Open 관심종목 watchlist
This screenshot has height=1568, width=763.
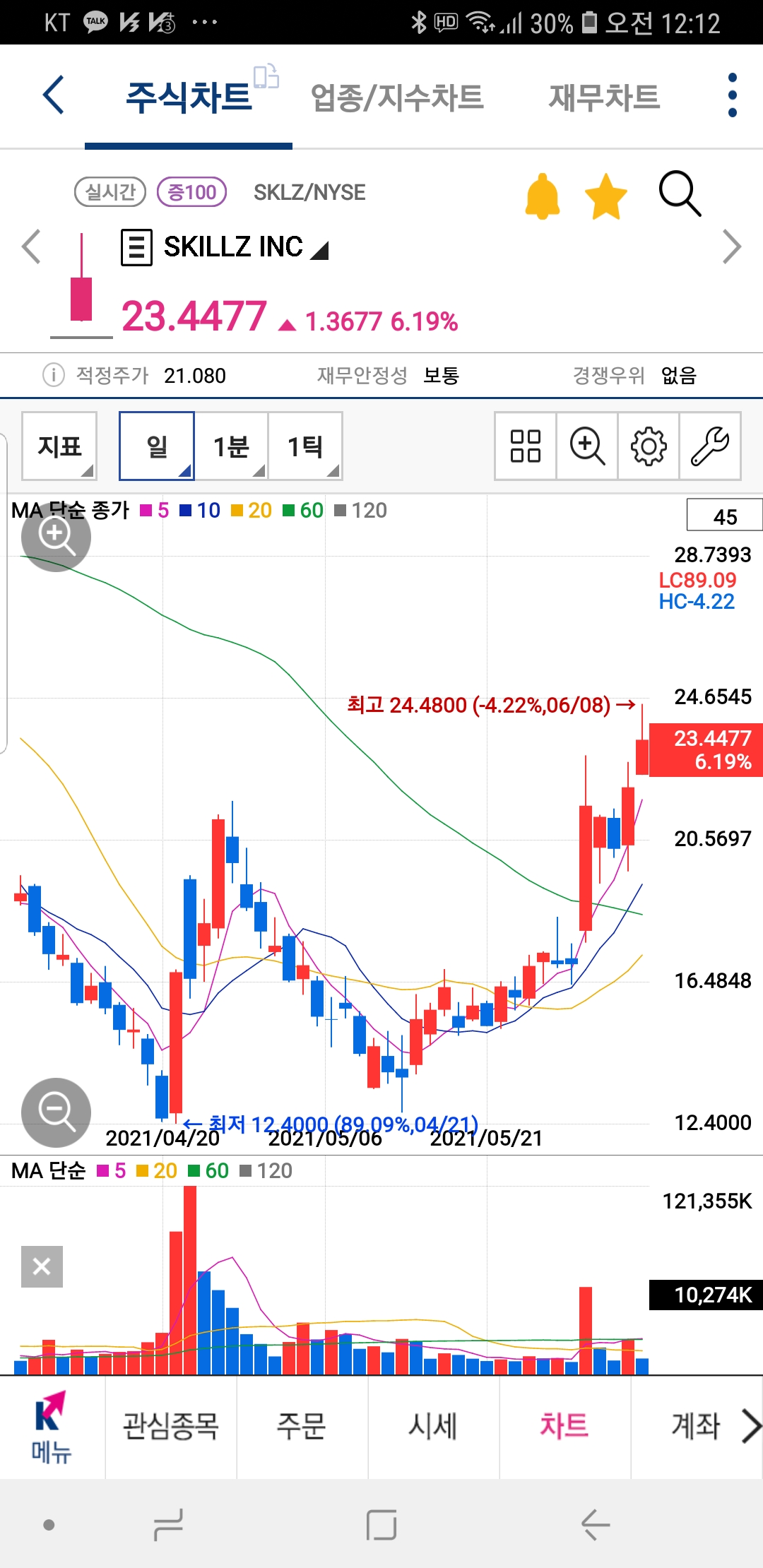tap(170, 1426)
